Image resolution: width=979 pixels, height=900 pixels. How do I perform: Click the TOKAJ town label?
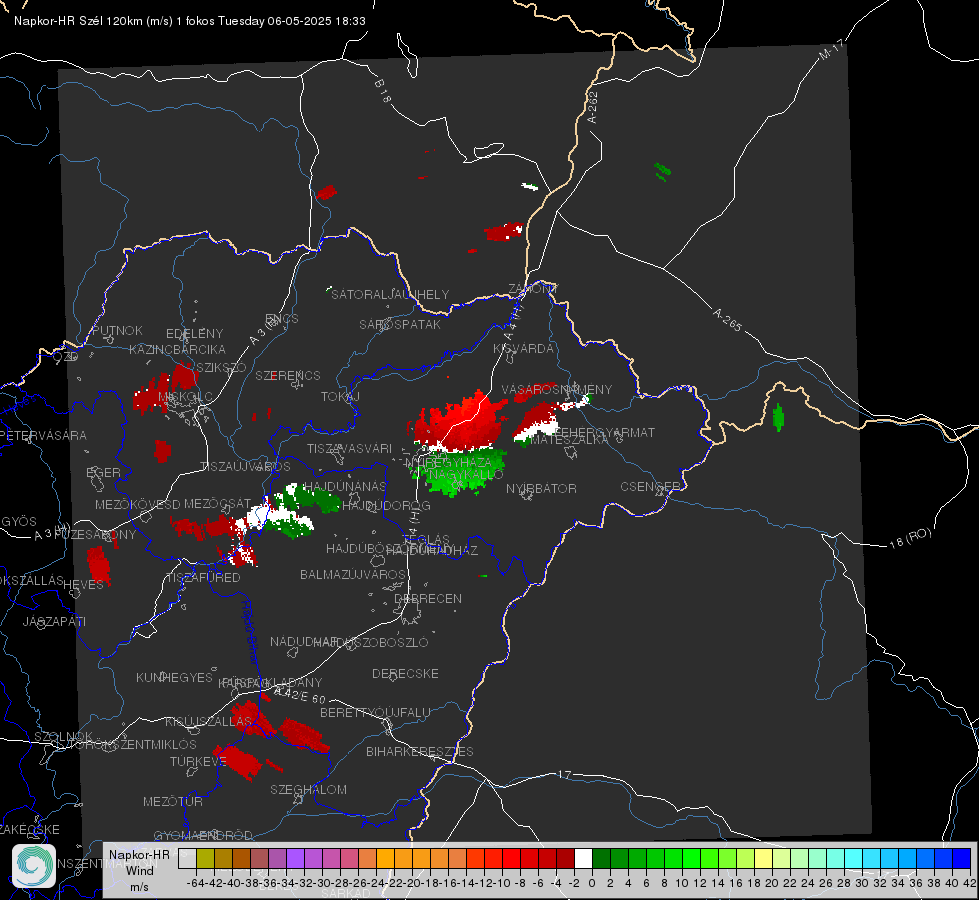point(340,397)
